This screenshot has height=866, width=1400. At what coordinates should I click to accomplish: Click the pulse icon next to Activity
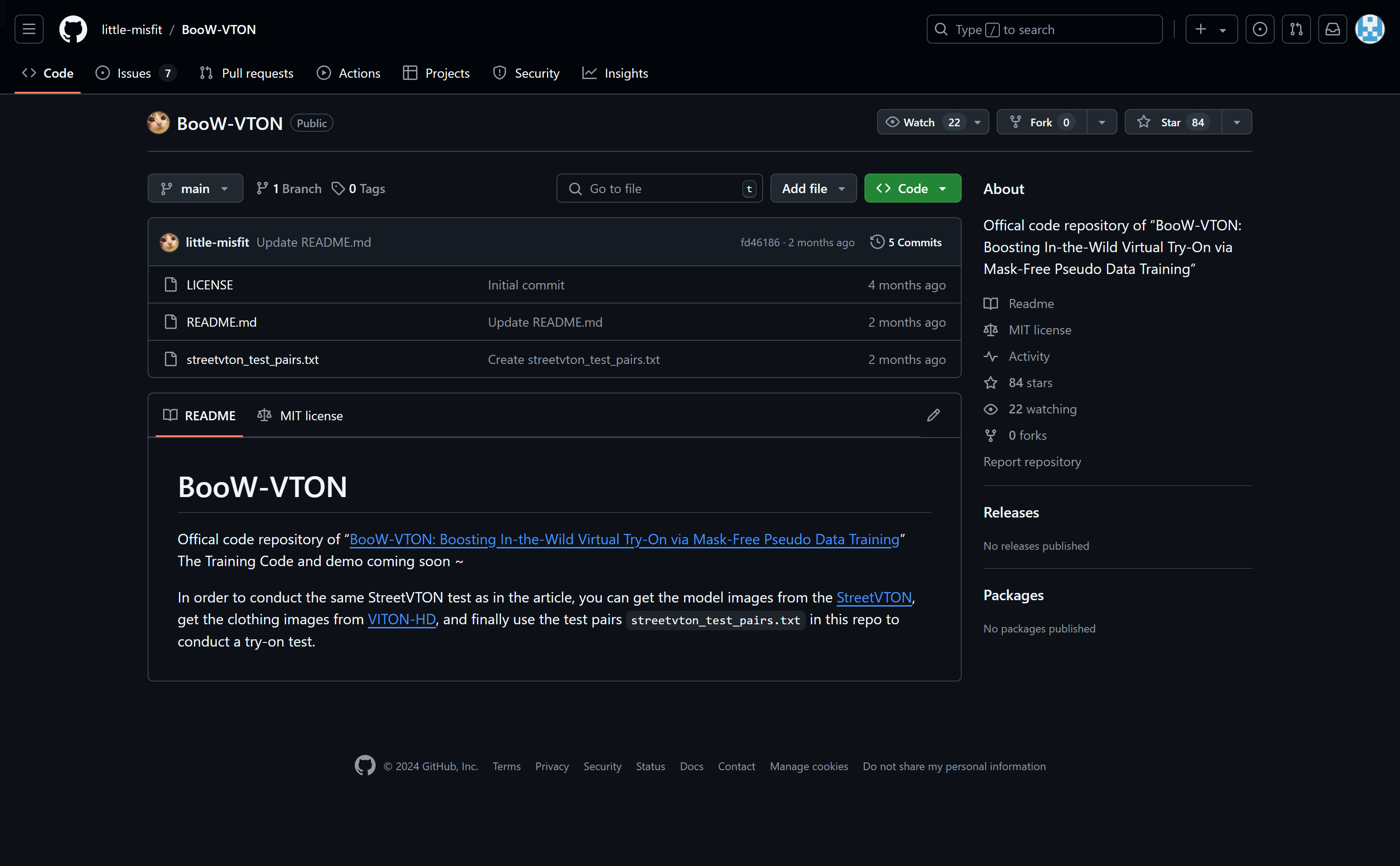991,356
